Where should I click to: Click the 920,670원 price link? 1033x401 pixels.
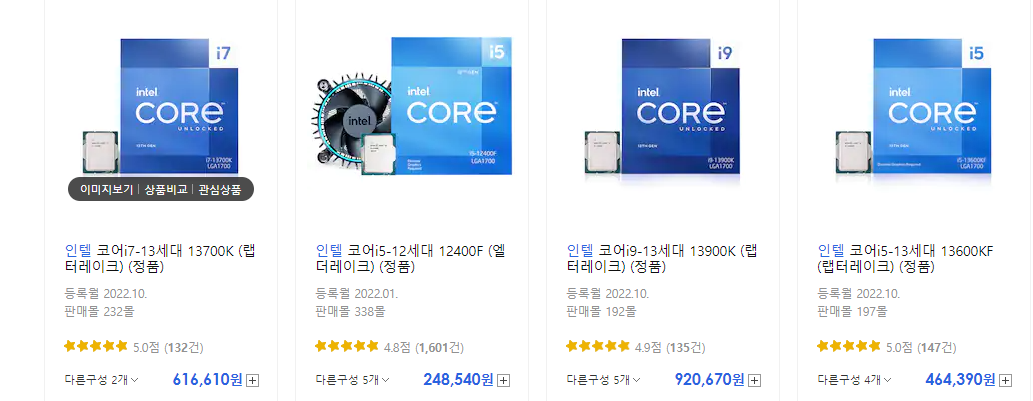click(x=710, y=379)
